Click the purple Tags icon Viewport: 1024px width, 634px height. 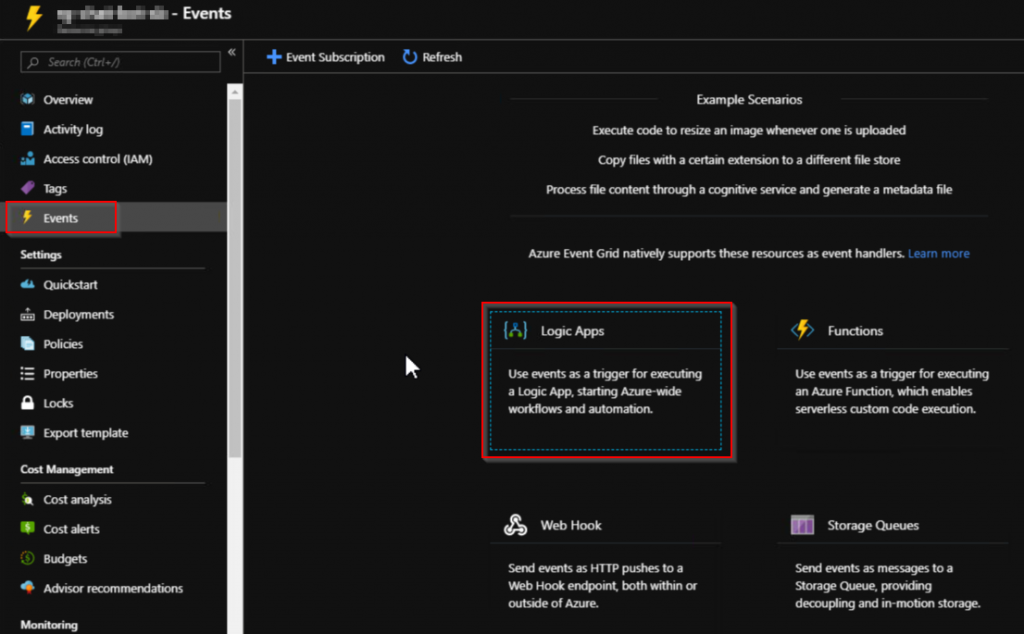(27, 188)
